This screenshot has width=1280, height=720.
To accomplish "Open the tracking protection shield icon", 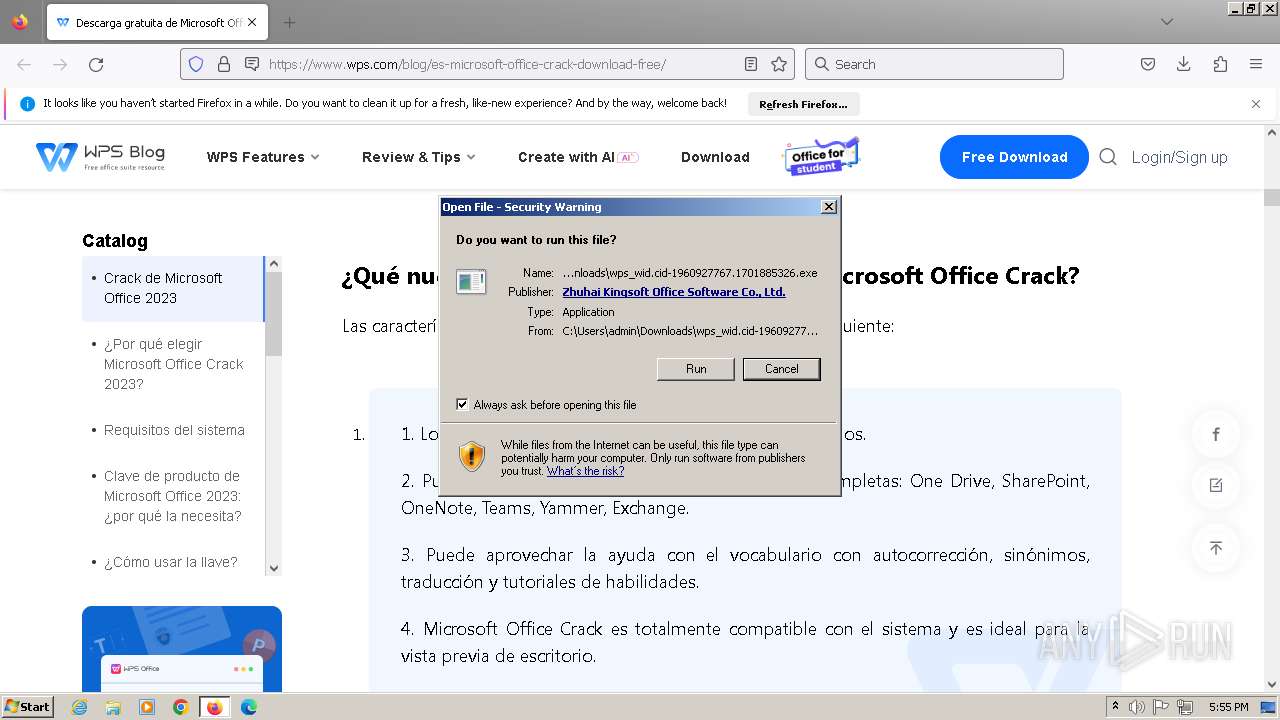I will click(196, 64).
